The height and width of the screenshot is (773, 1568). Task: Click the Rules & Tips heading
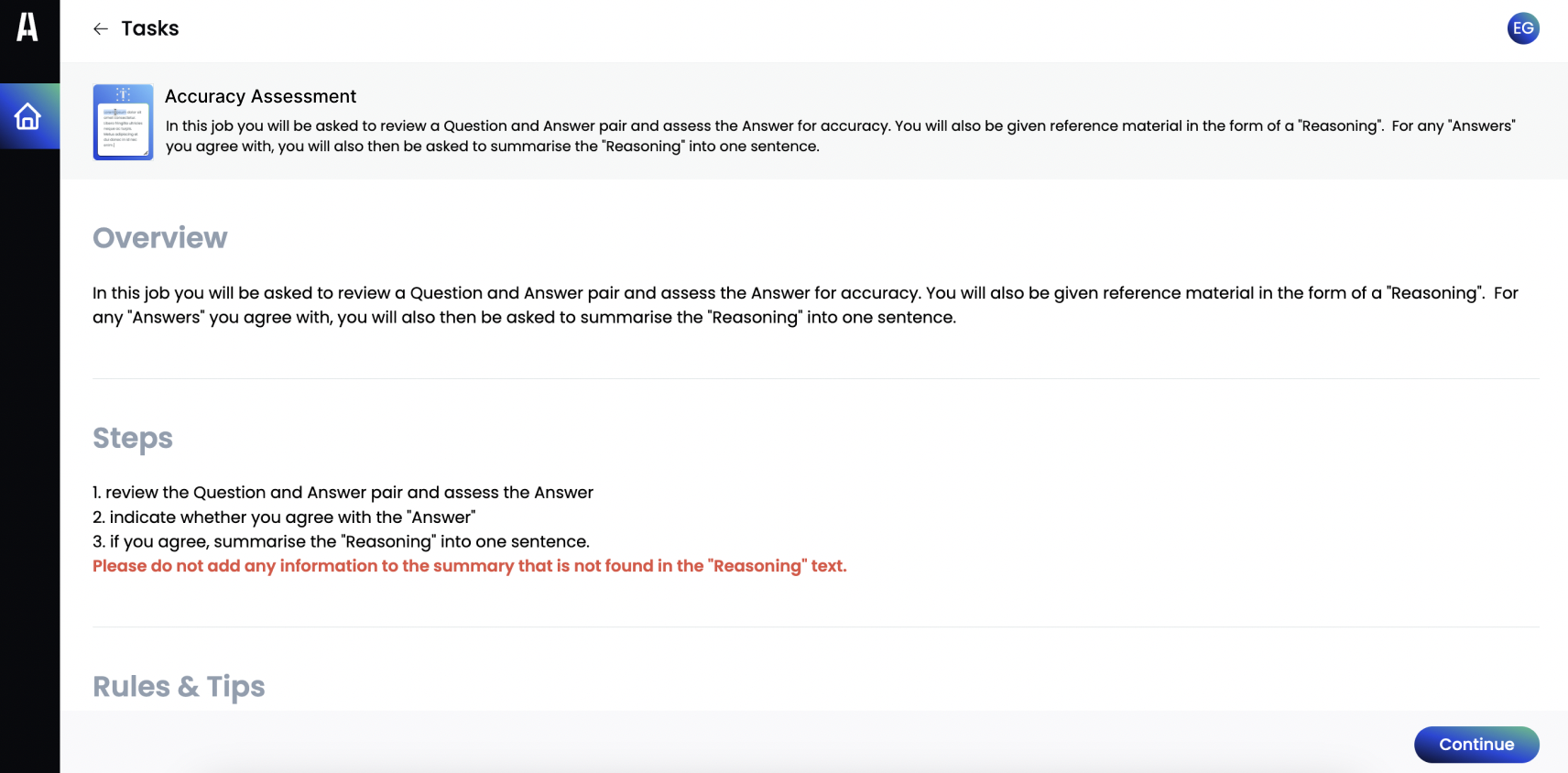click(x=179, y=686)
